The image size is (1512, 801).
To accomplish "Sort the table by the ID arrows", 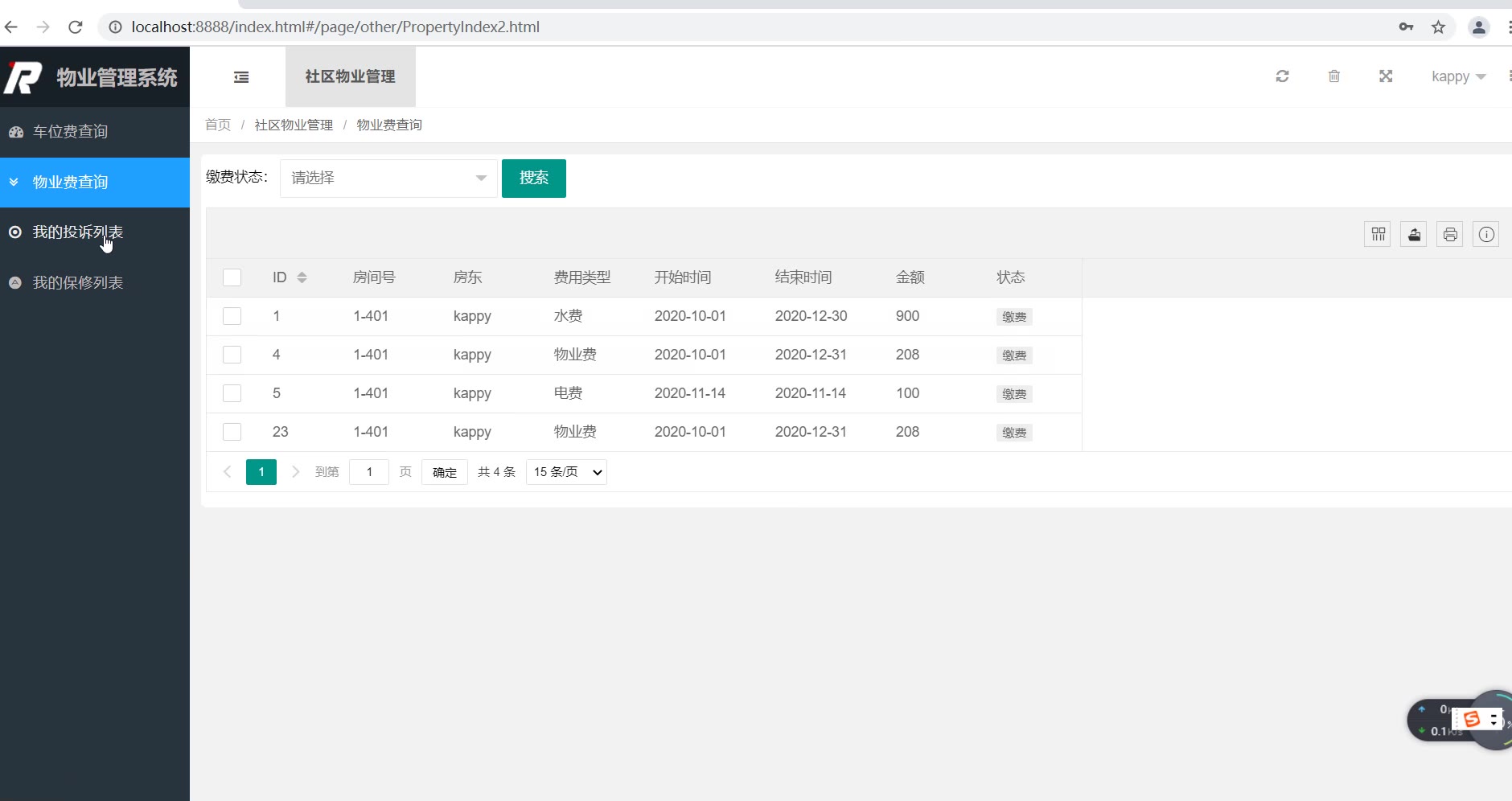I will pyautogui.click(x=302, y=277).
